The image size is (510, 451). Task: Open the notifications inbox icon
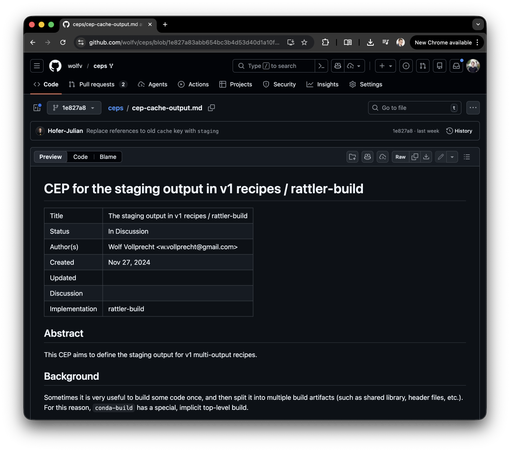point(456,66)
